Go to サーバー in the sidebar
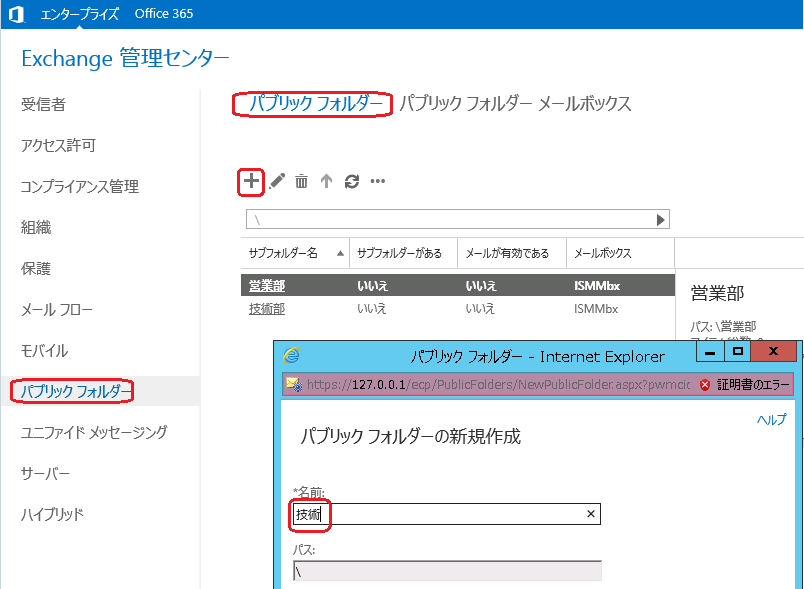Screen dimensions: 804x589 pos(46,473)
